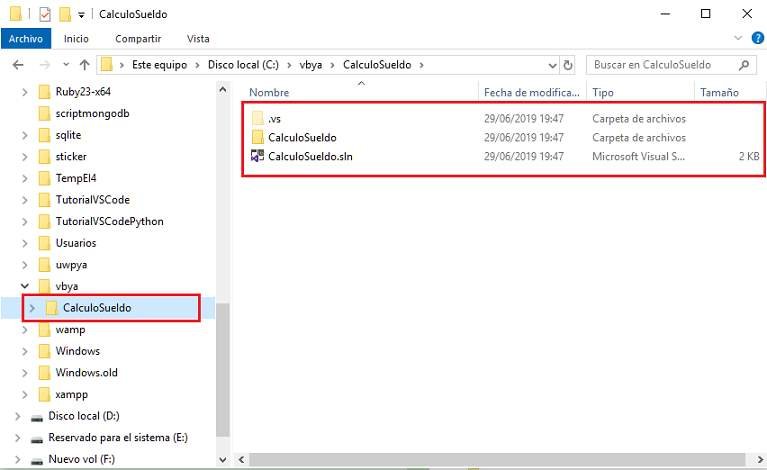Screen dimensions: 767x470
Task: Click the properties checkmark icon in title bar
Action: pos(44,14)
